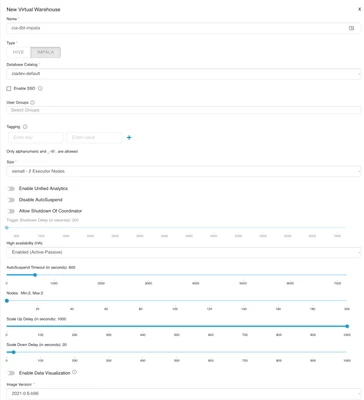Screen dimensions: 364x400
Task: Open the Image Version dropdown
Action: tap(184, 393)
